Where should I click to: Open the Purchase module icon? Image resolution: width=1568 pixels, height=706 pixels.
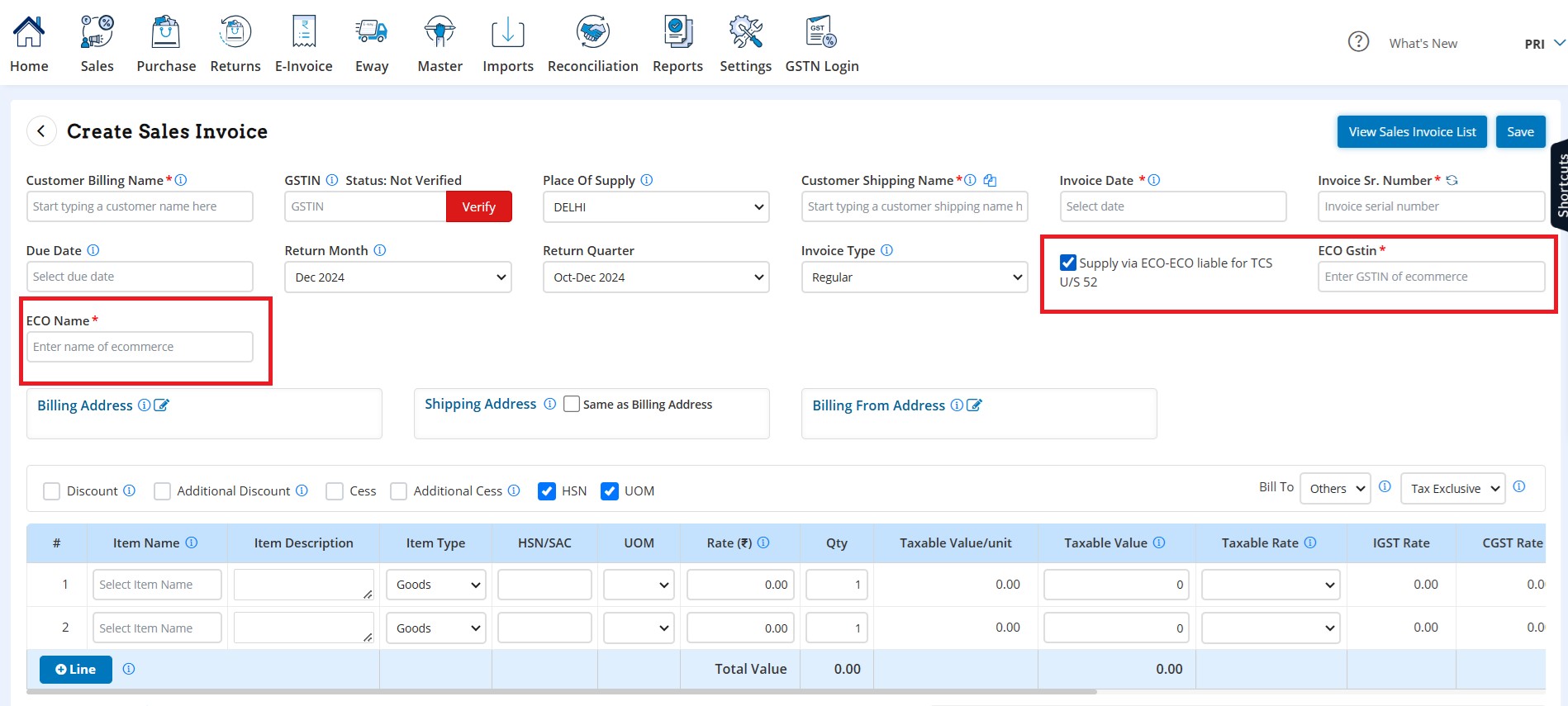pos(166,32)
